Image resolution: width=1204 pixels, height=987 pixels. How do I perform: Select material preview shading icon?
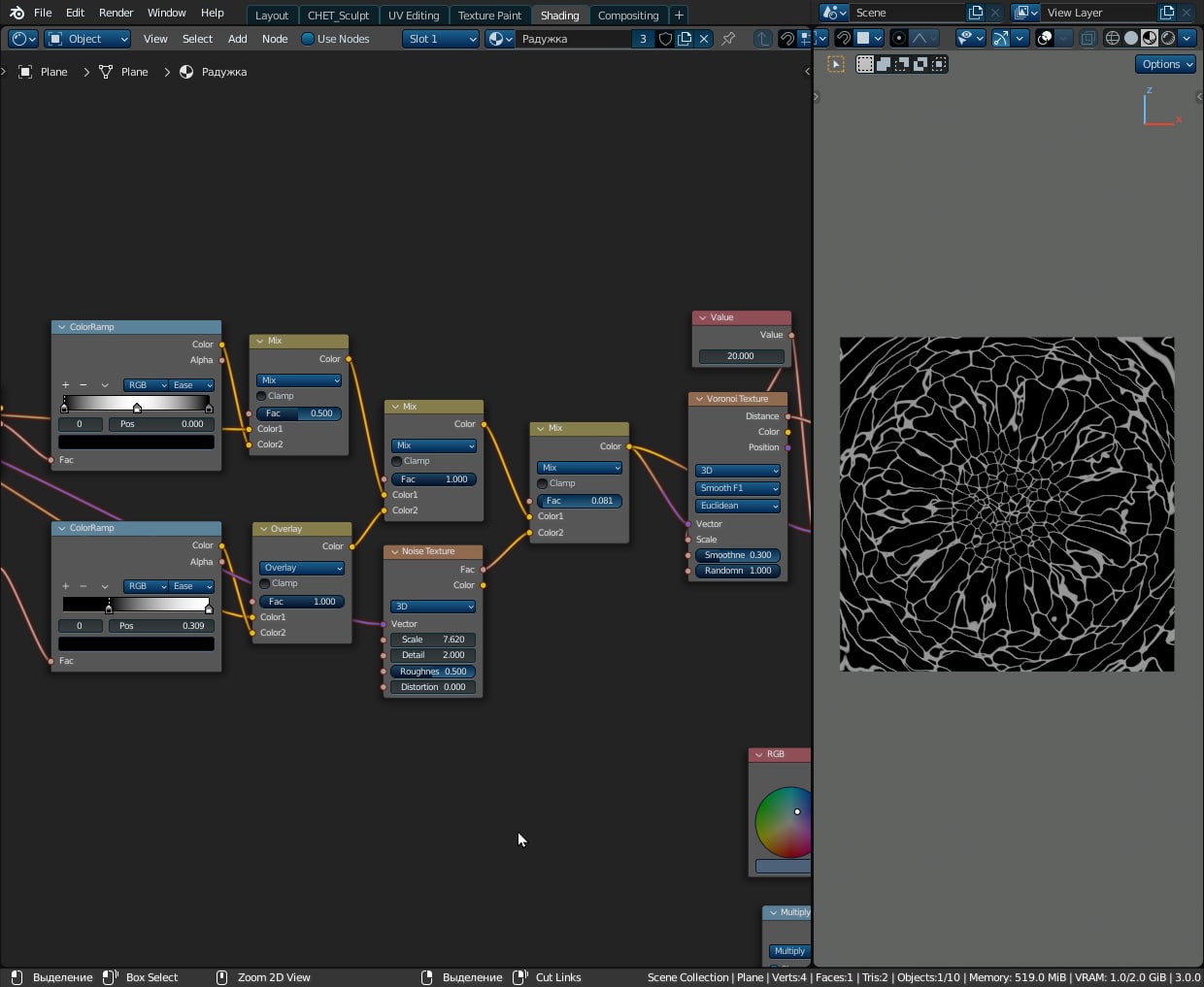(1150, 38)
